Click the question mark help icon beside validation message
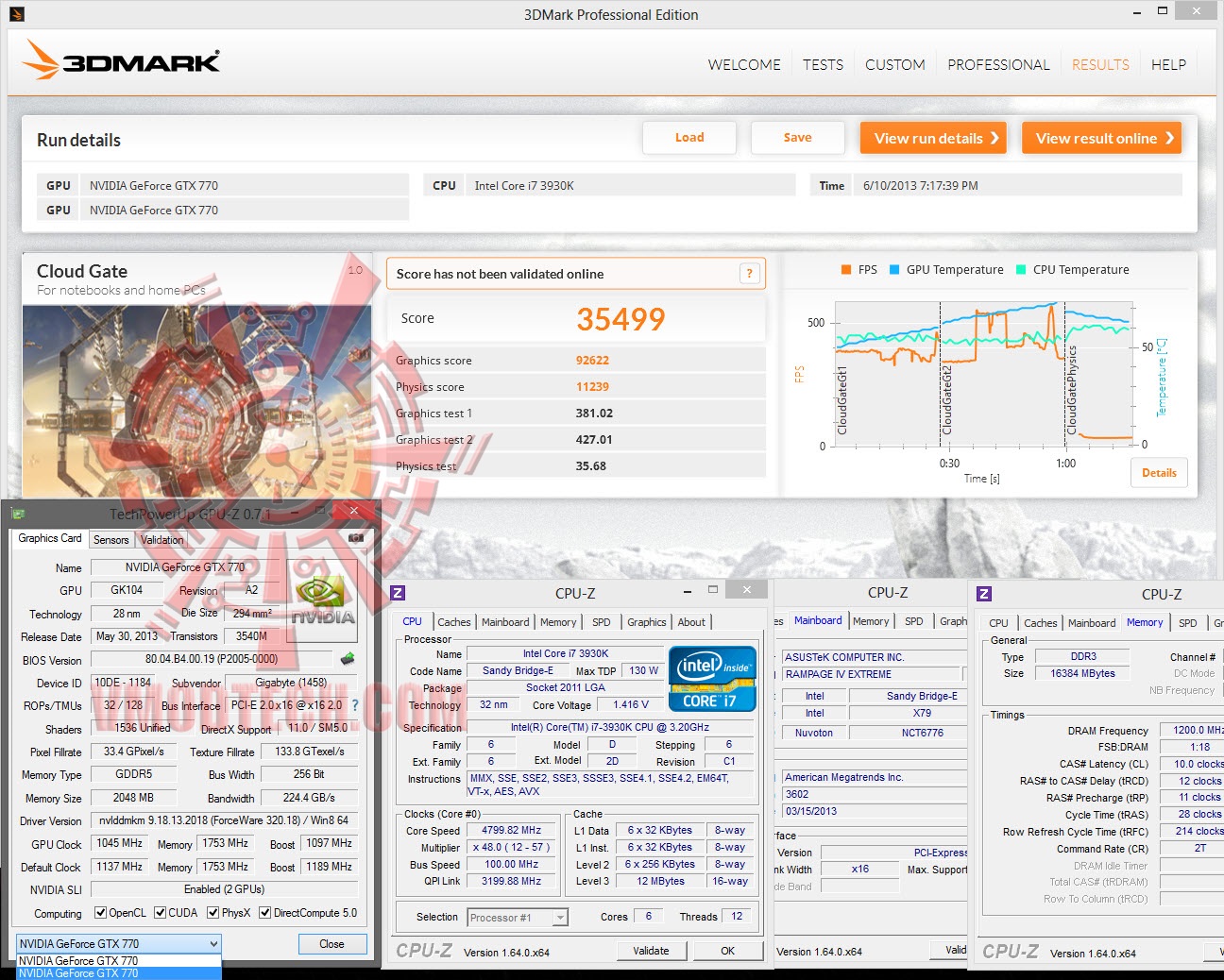Screen dimensions: 1224x980 coord(749,274)
